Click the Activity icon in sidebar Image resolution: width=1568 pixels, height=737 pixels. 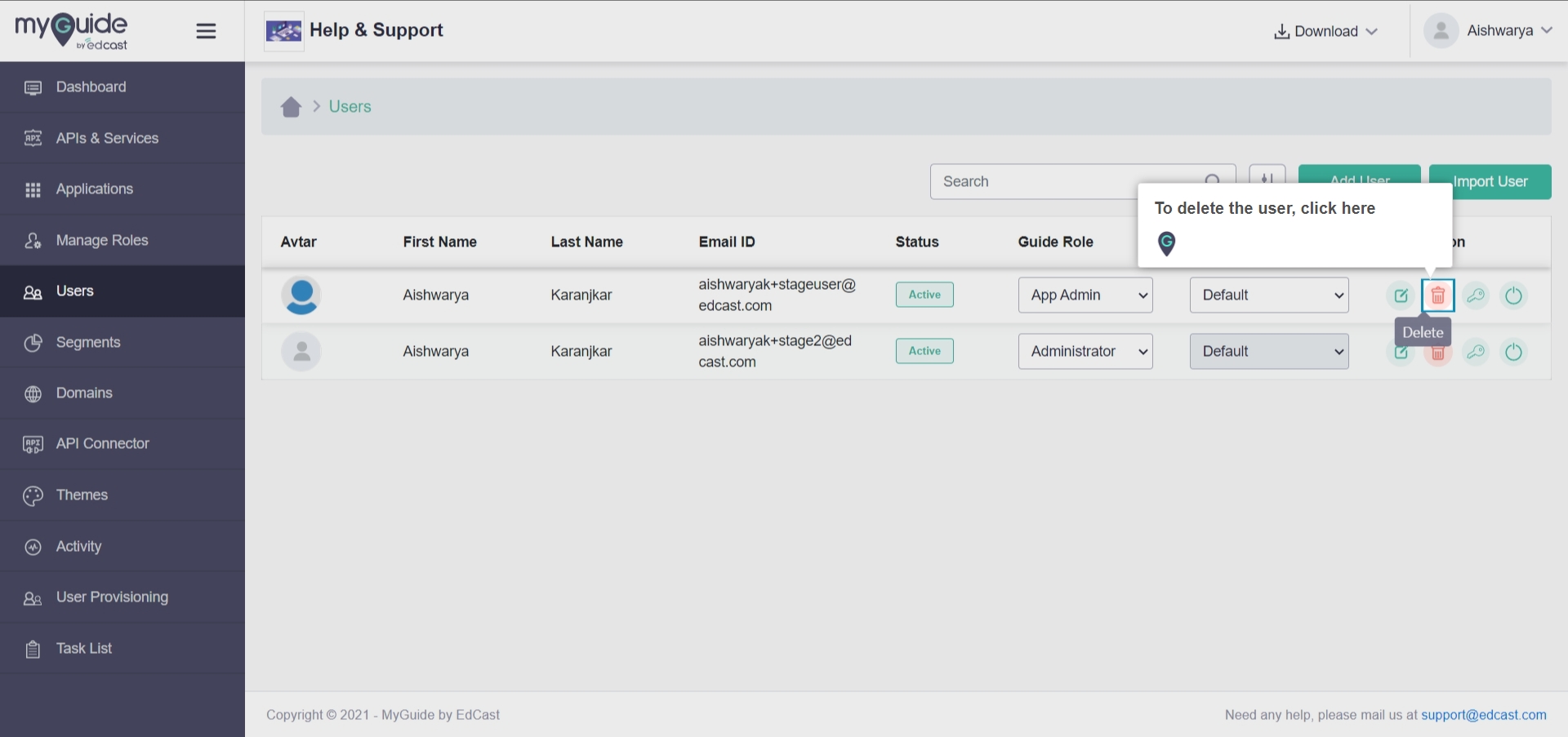click(x=33, y=547)
